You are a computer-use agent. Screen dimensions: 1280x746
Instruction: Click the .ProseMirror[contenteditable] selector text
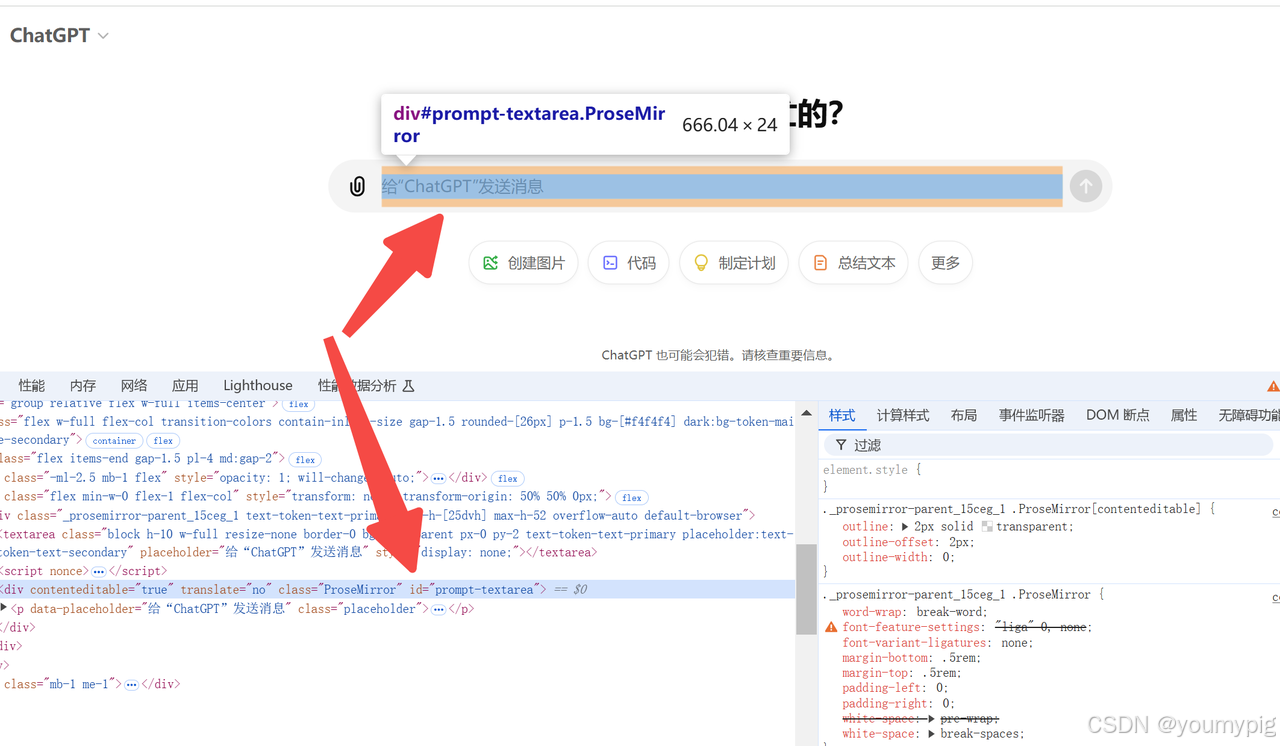[1107, 509]
